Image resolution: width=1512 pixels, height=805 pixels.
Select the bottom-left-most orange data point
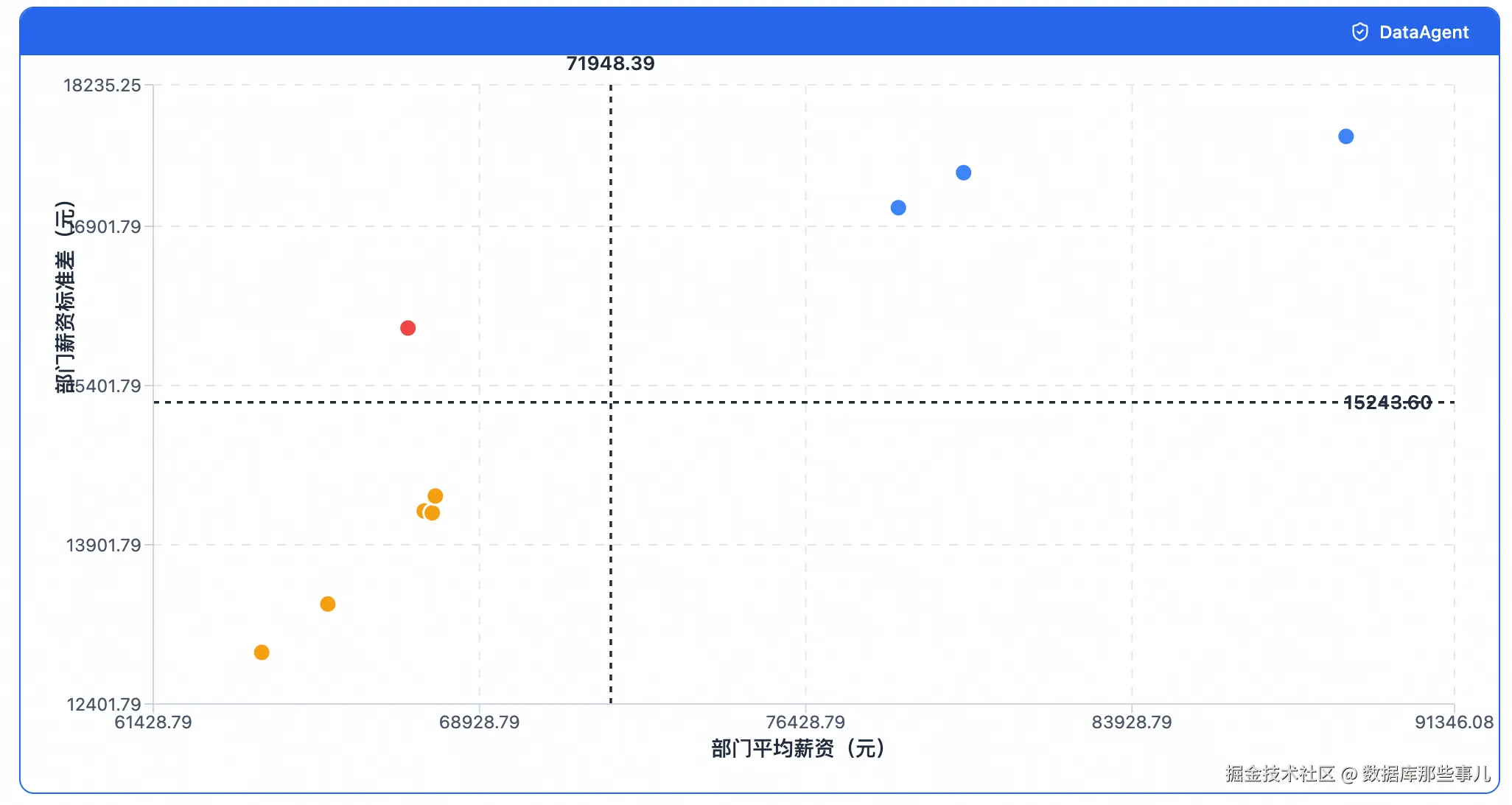coord(262,652)
